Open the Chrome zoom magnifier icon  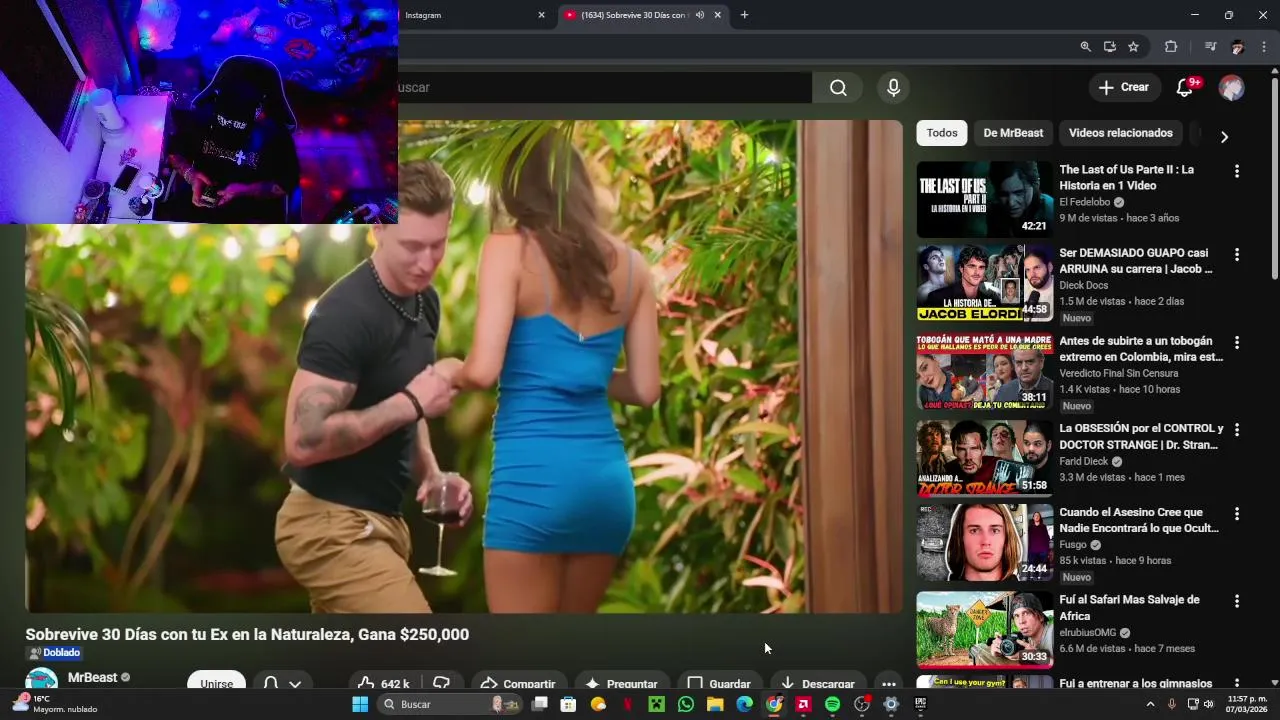coord(1085,46)
